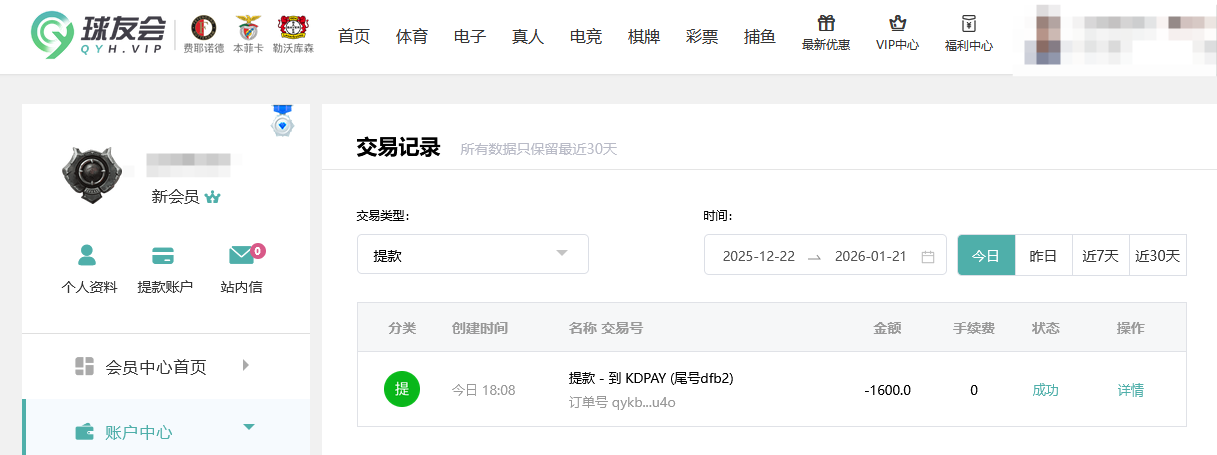Image resolution: width=1217 pixels, height=455 pixels.
Task: Click the 成功 status text
Action: (1045, 390)
